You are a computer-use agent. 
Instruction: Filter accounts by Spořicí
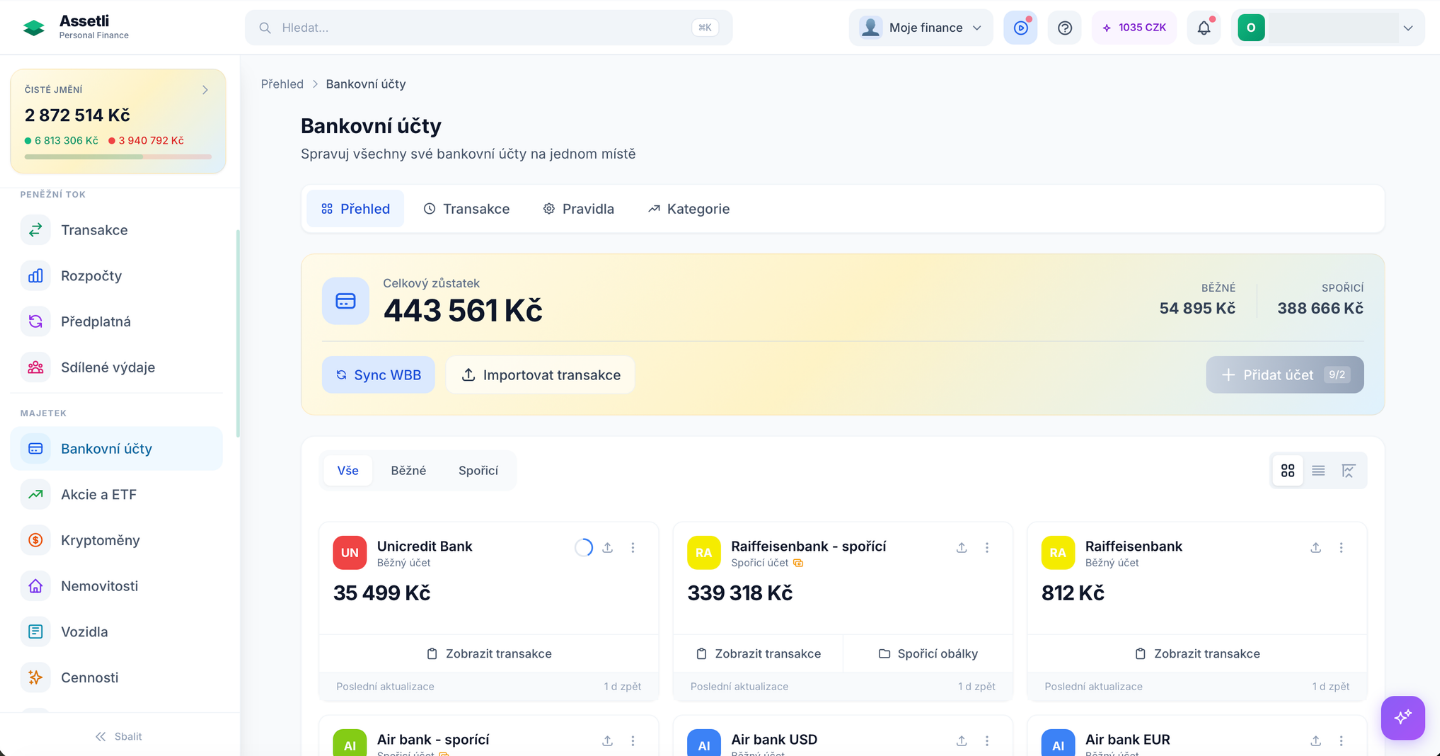(478, 471)
